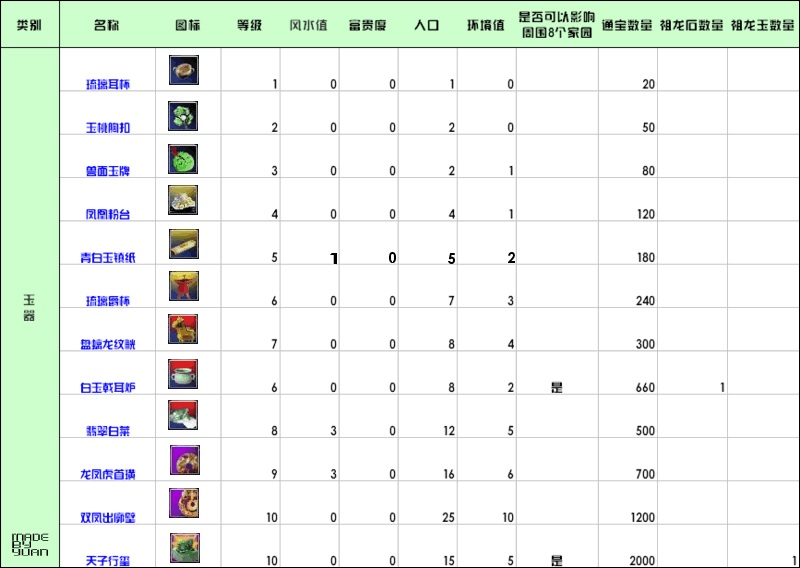Select the 环境值 column header
This screenshot has height=568, width=800.
point(486,25)
